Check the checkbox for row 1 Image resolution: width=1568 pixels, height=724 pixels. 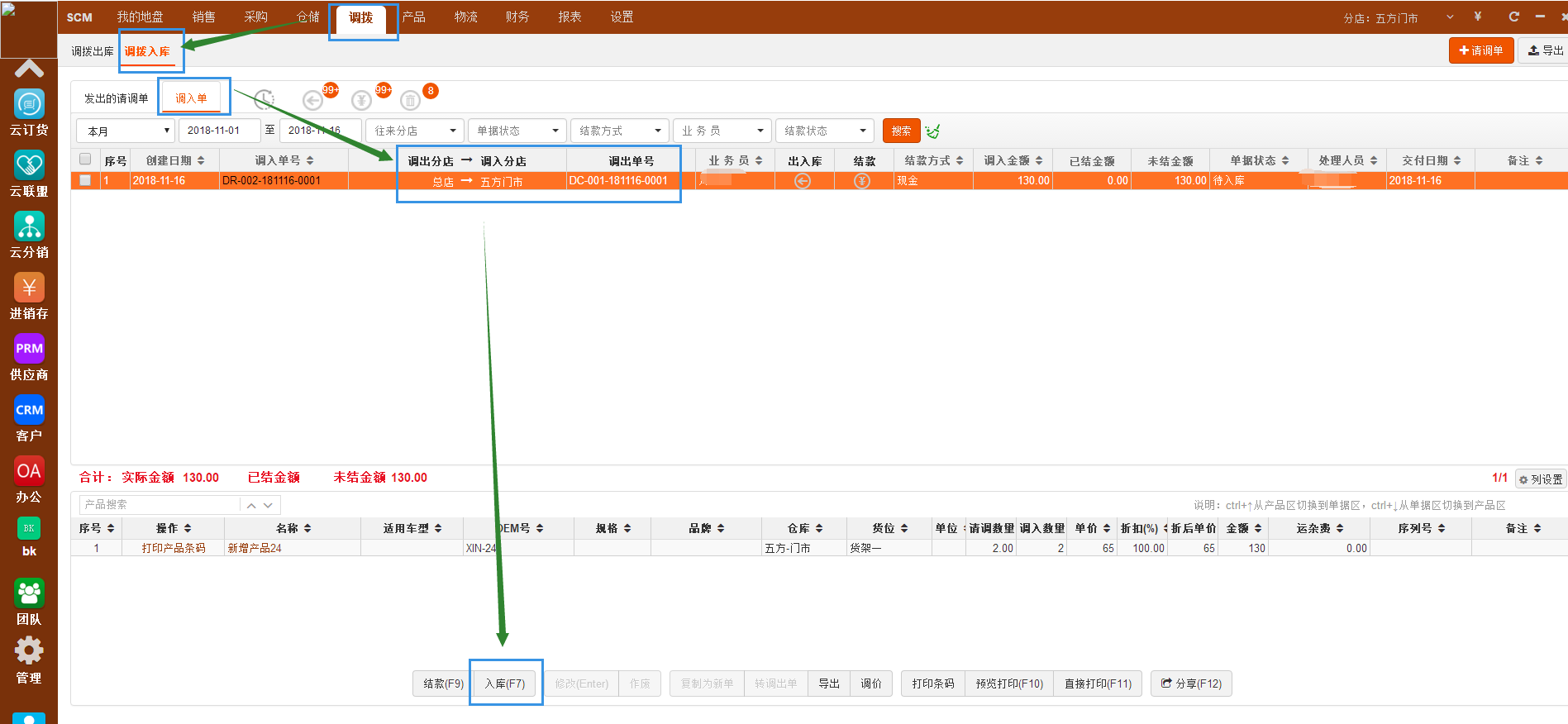(x=85, y=180)
